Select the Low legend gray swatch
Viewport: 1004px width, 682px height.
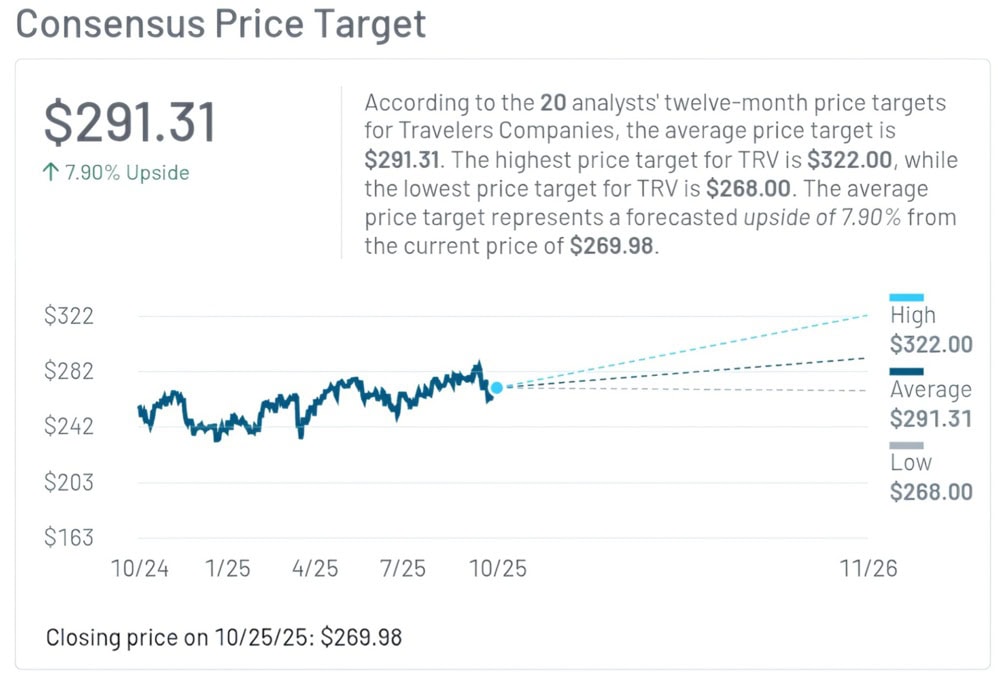pos(906,445)
